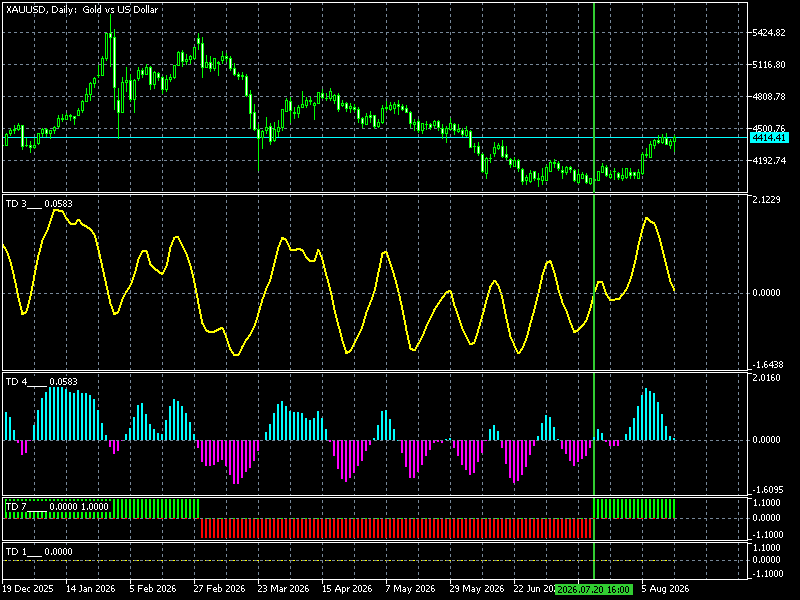
Task: Click the 2.1229 scale value in the TD 3 panel
Action: (766, 199)
